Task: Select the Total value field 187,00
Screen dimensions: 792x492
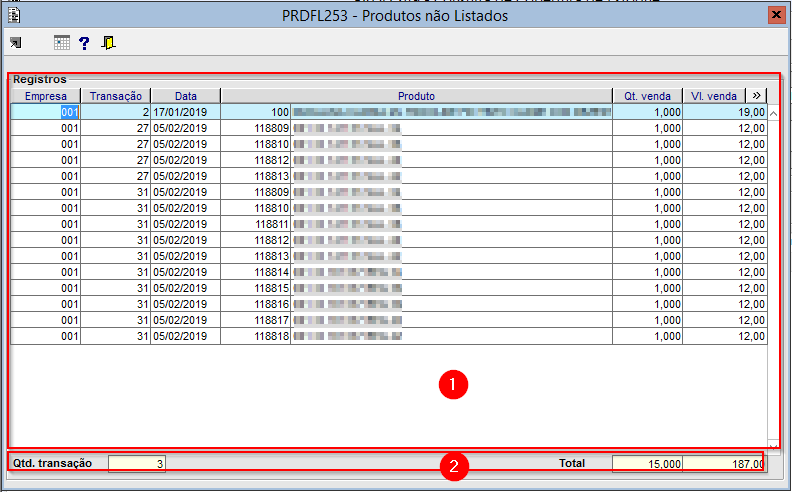Action: 724,464
